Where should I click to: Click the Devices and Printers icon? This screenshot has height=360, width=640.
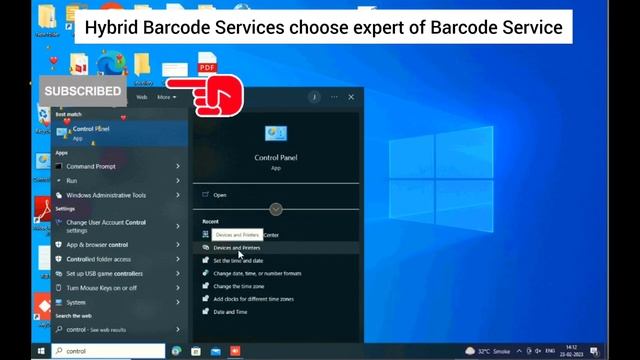click(x=206, y=247)
